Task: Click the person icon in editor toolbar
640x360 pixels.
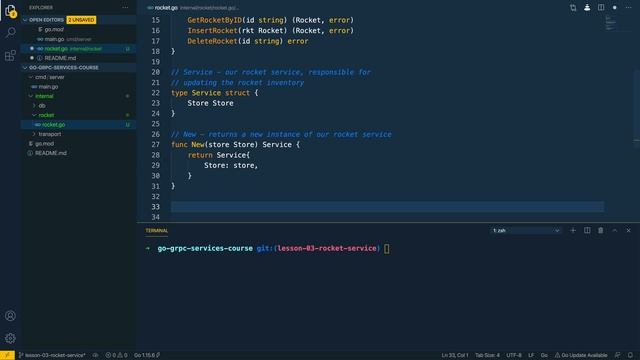Action: [x=587, y=7]
